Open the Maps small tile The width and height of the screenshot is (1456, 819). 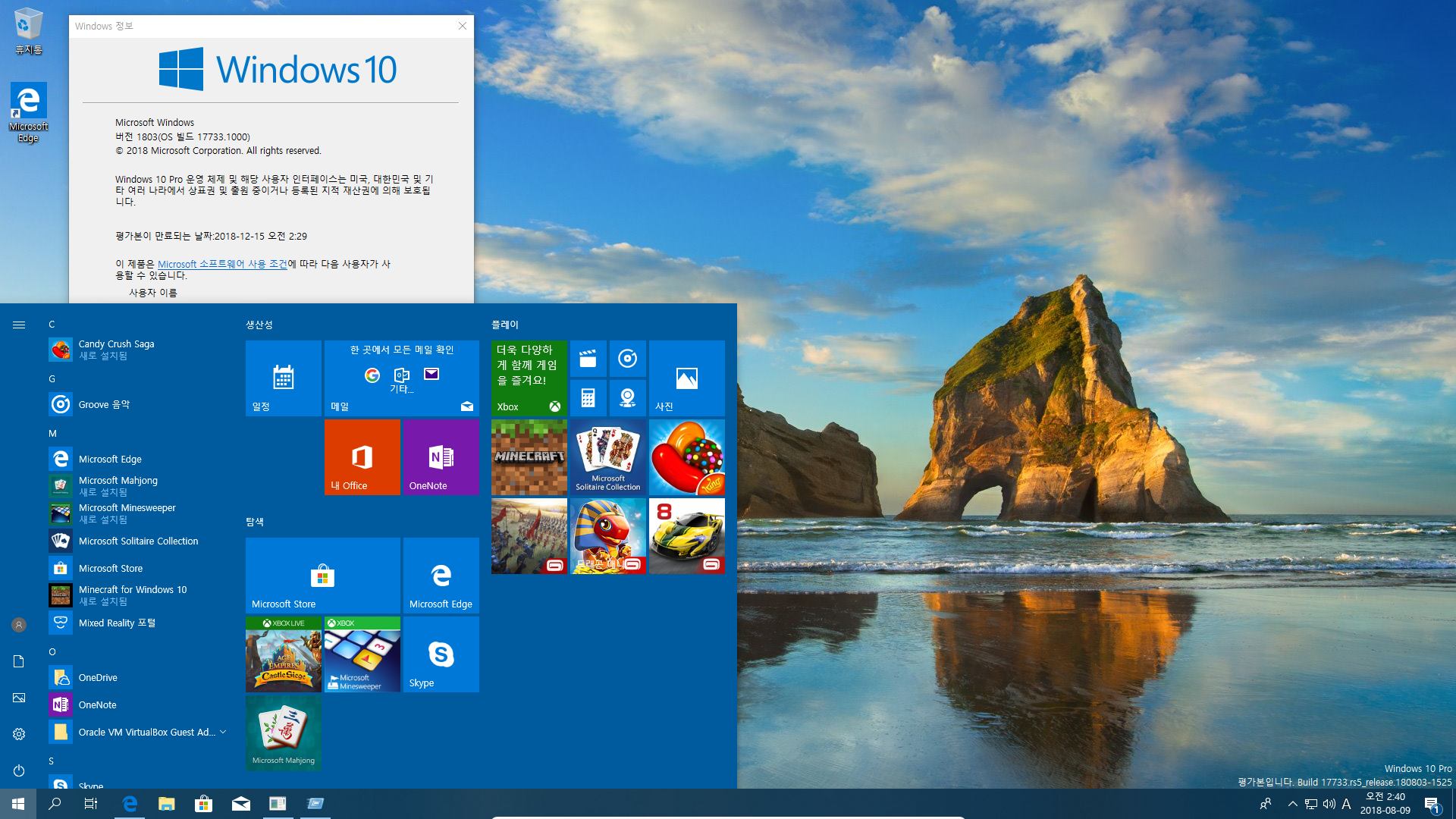[x=628, y=398]
